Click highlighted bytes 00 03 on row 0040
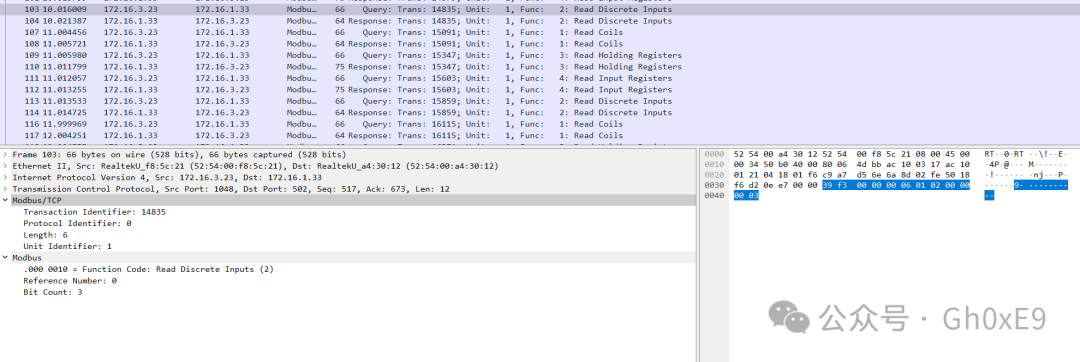 (746, 196)
